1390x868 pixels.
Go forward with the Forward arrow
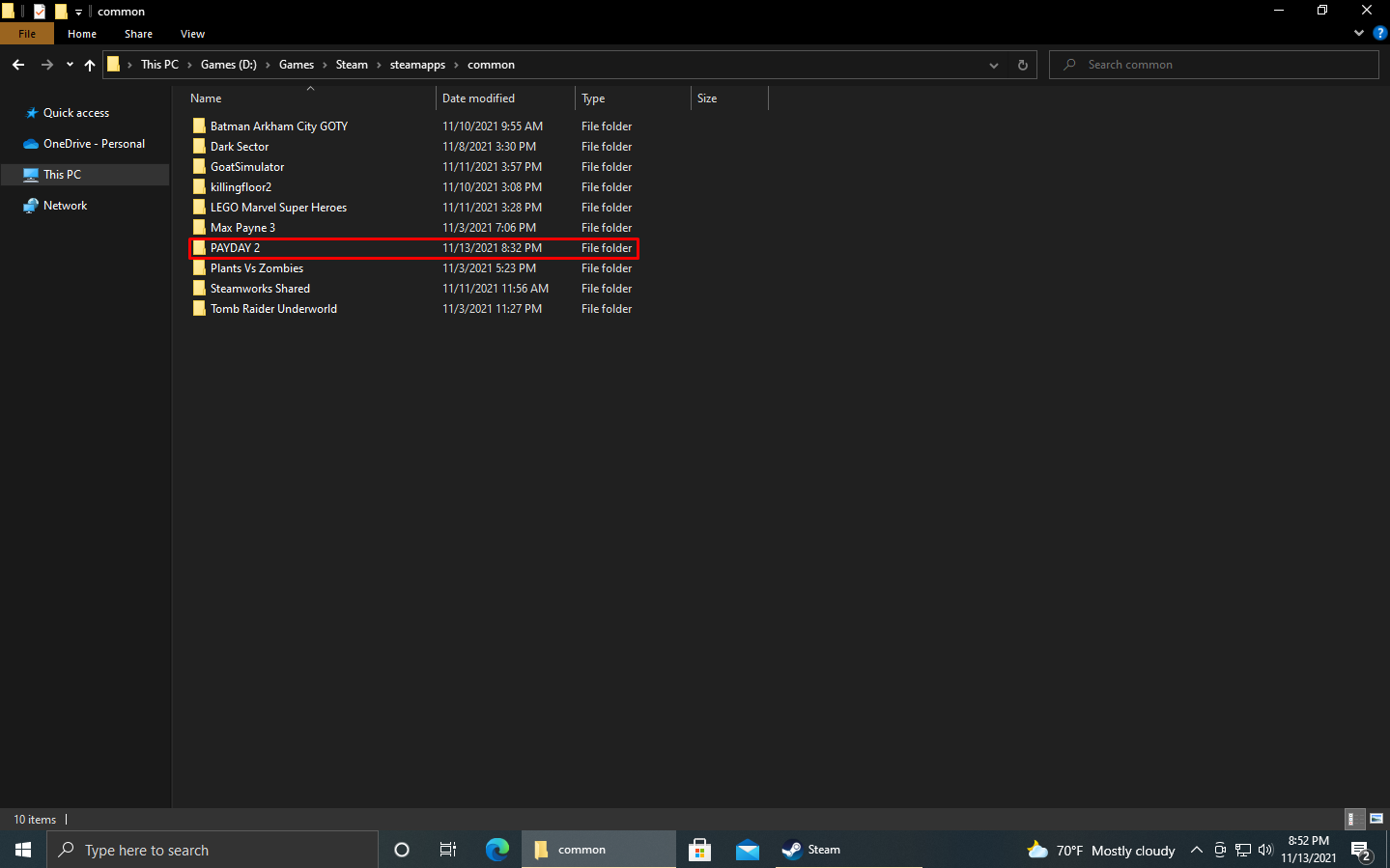pos(46,65)
